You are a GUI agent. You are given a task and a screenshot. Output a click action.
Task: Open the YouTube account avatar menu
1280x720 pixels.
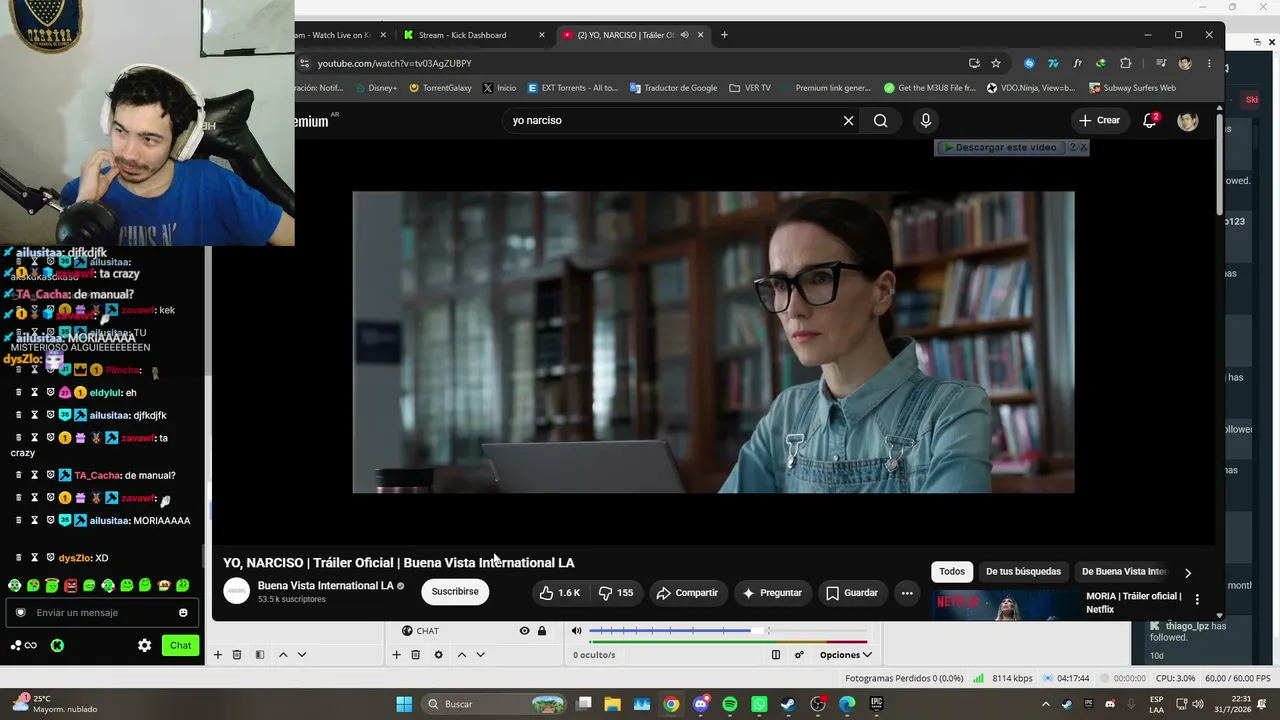click(1187, 121)
